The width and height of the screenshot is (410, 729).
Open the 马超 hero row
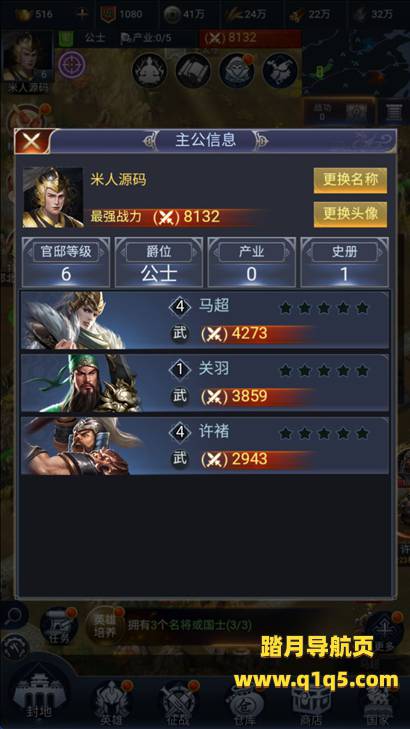[x=205, y=320]
